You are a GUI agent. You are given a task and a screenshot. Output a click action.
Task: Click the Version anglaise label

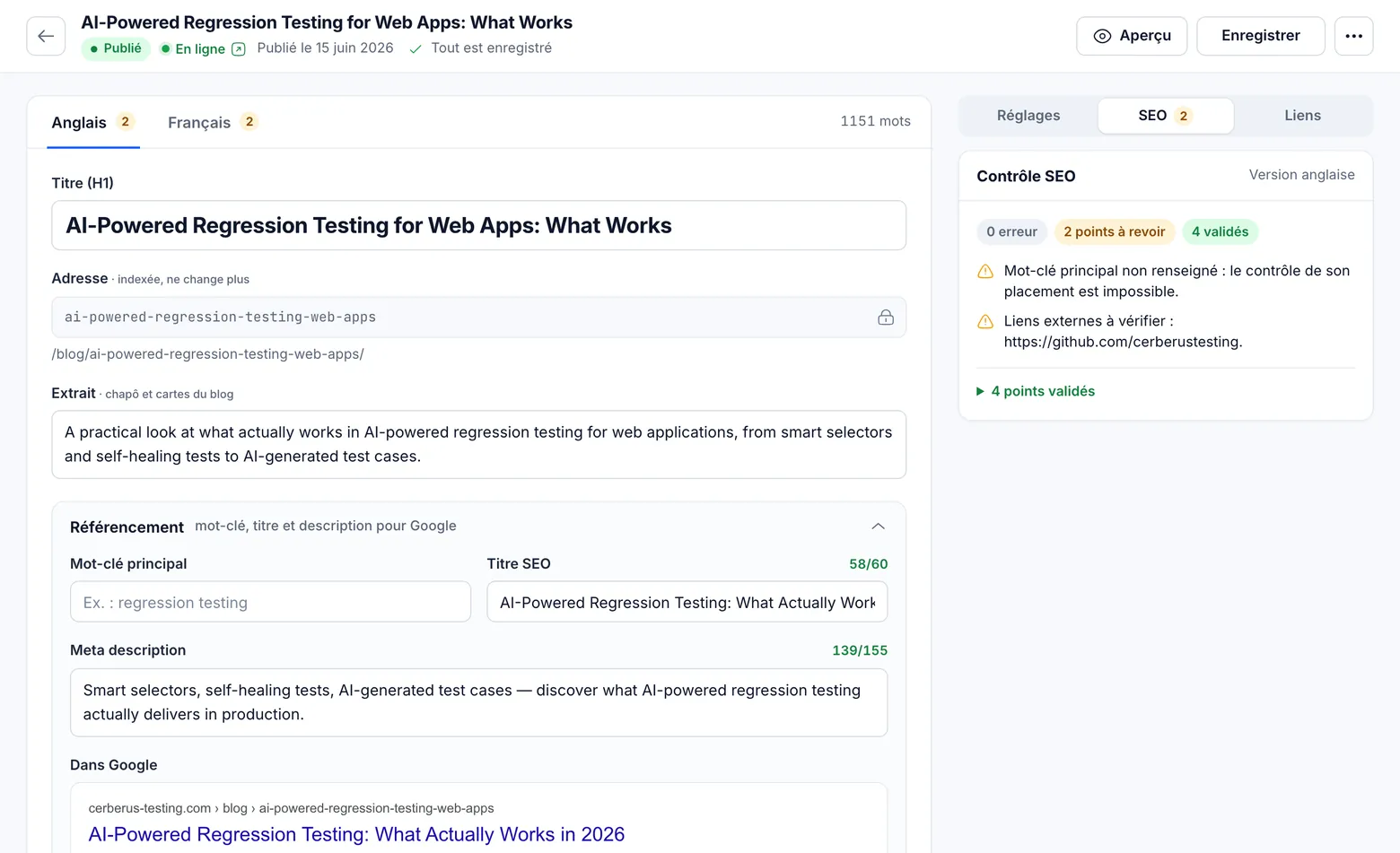click(x=1301, y=175)
